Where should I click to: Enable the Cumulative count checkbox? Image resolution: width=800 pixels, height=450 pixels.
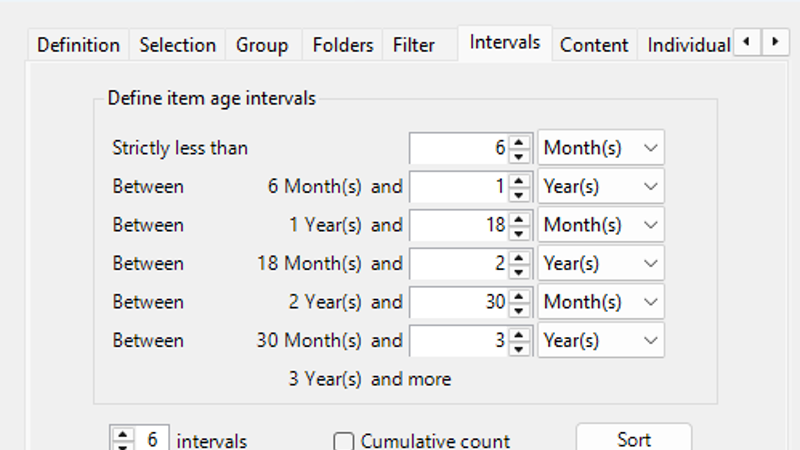[343, 441]
